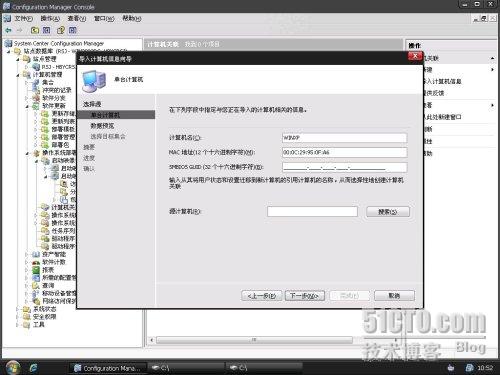Image resolution: width=500 pixels, height=375 pixels.
Task: Collapse the 站点数据库 tree node
Action: 9,52
